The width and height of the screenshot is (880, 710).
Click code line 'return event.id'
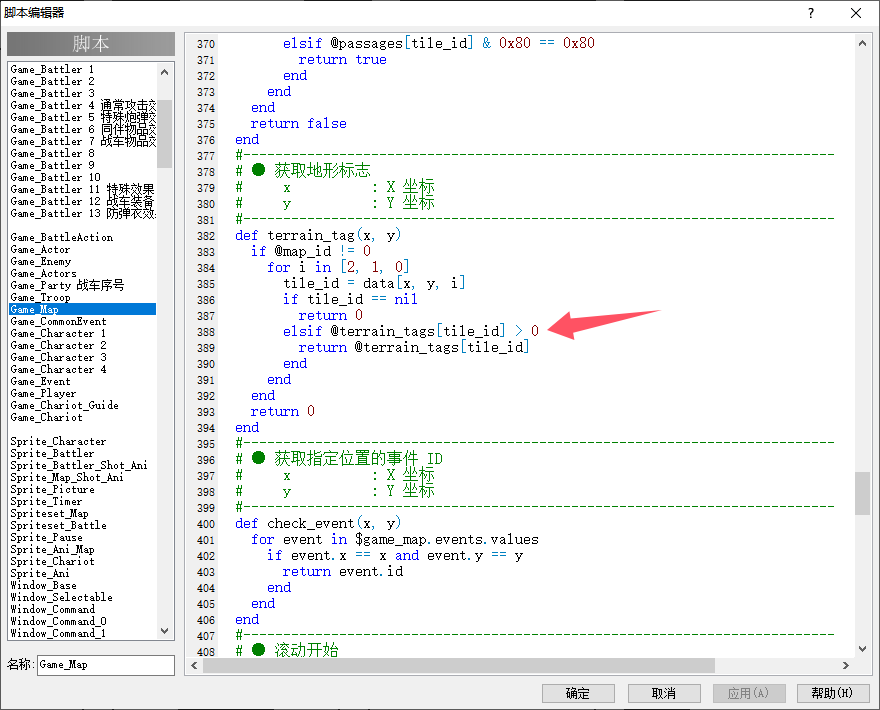click(x=343, y=571)
